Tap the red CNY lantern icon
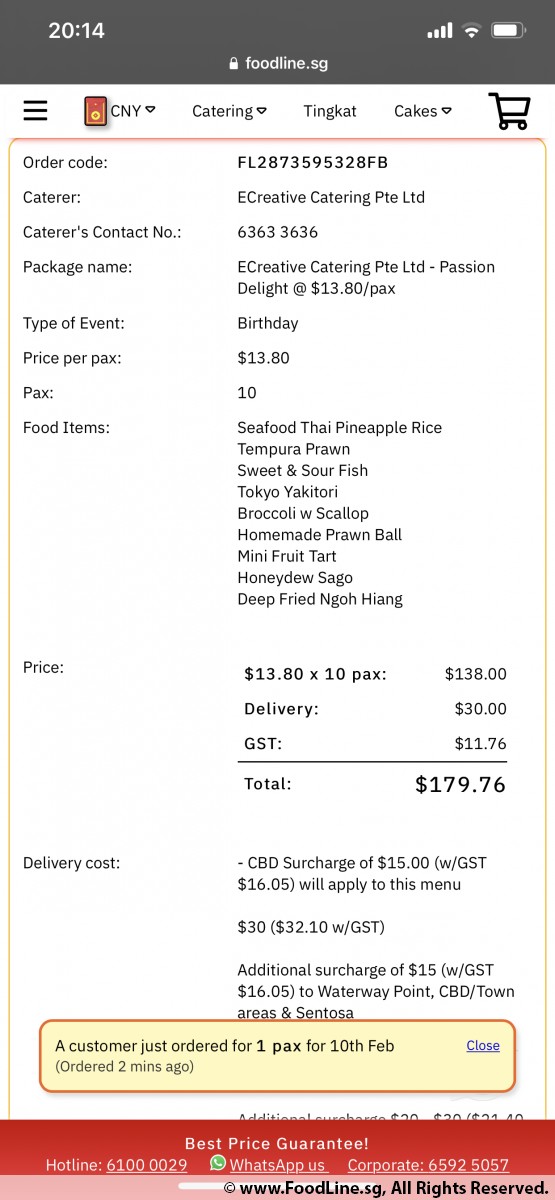This screenshot has width=555, height=1200. click(96, 111)
